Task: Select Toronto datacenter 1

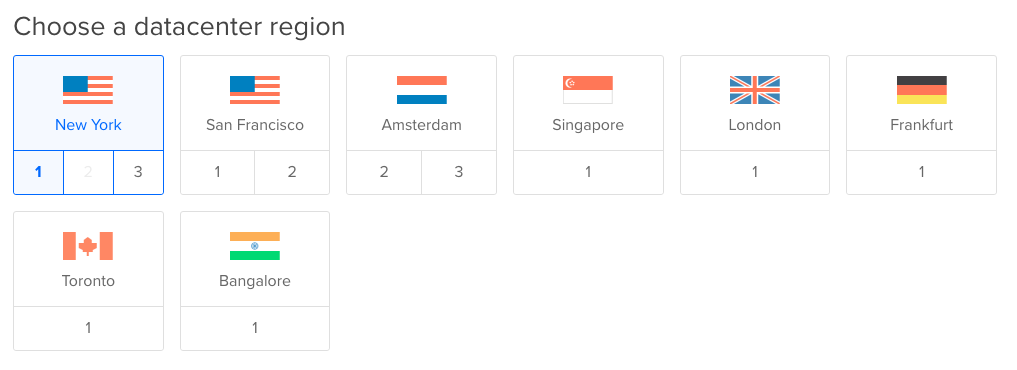Action: click(88, 328)
